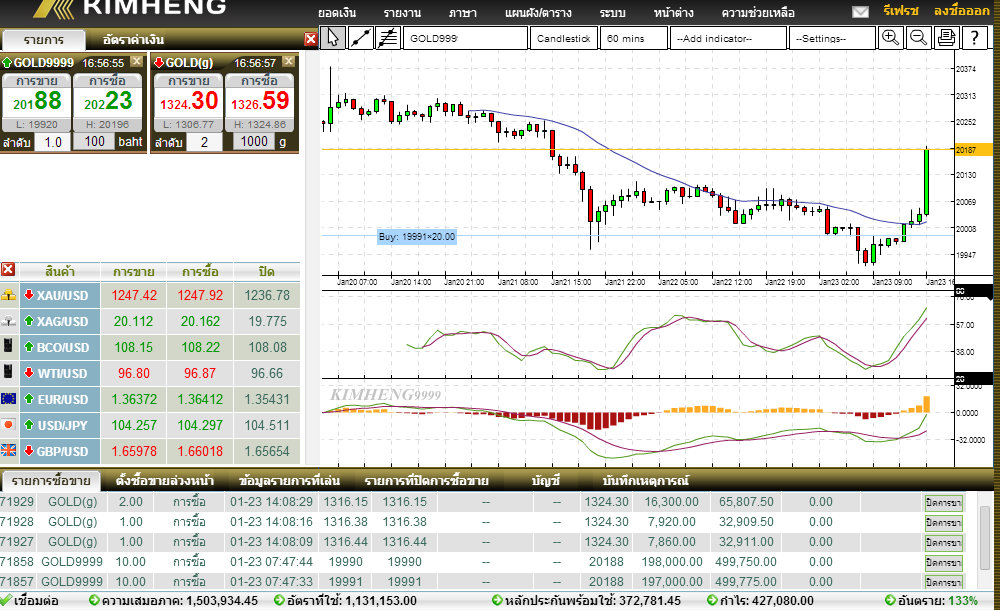Zoom out of the chart
The height and width of the screenshot is (610, 1000).
pos(918,38)
